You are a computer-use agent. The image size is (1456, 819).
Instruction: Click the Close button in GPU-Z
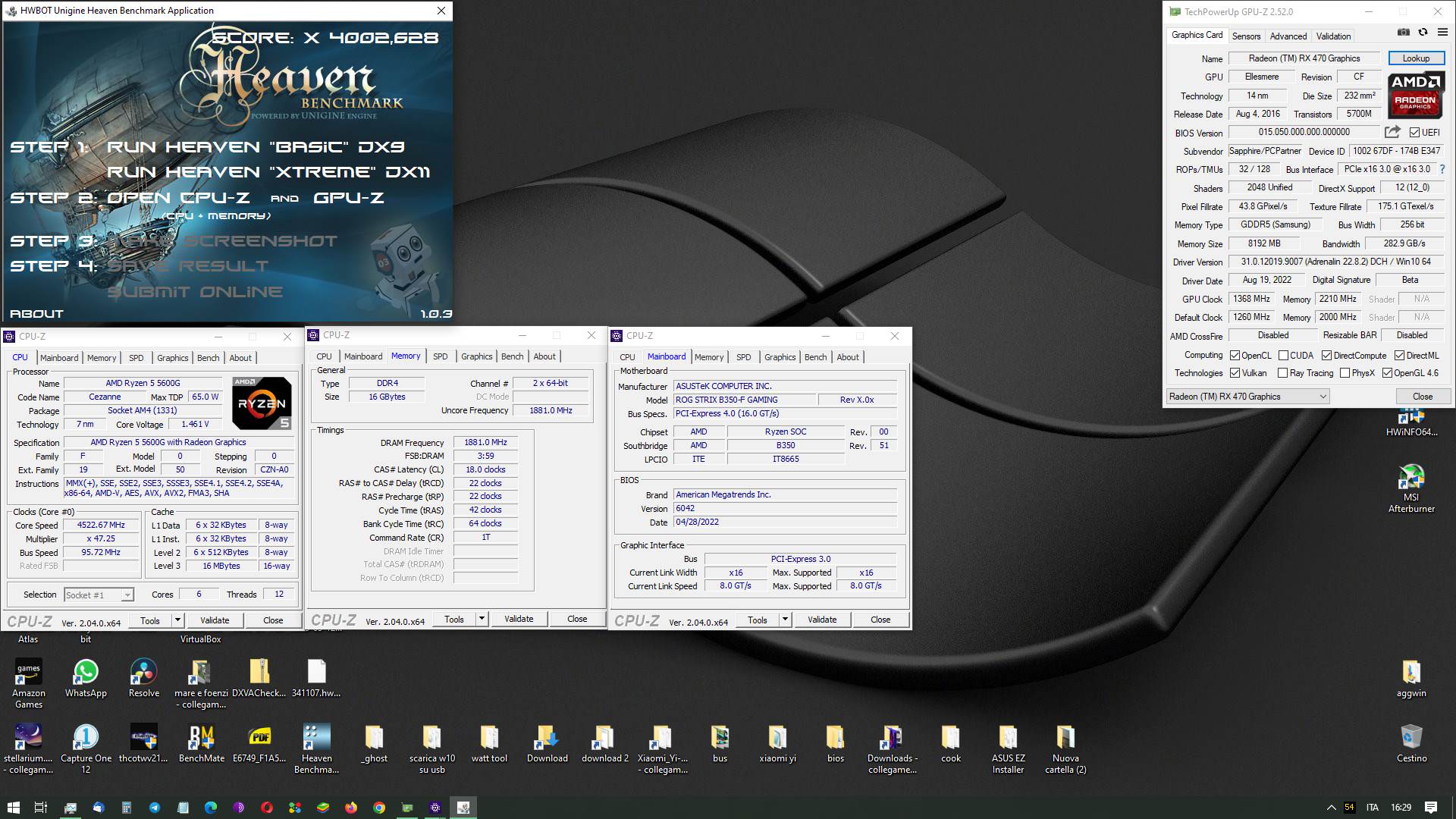(x=1423, y=397)
